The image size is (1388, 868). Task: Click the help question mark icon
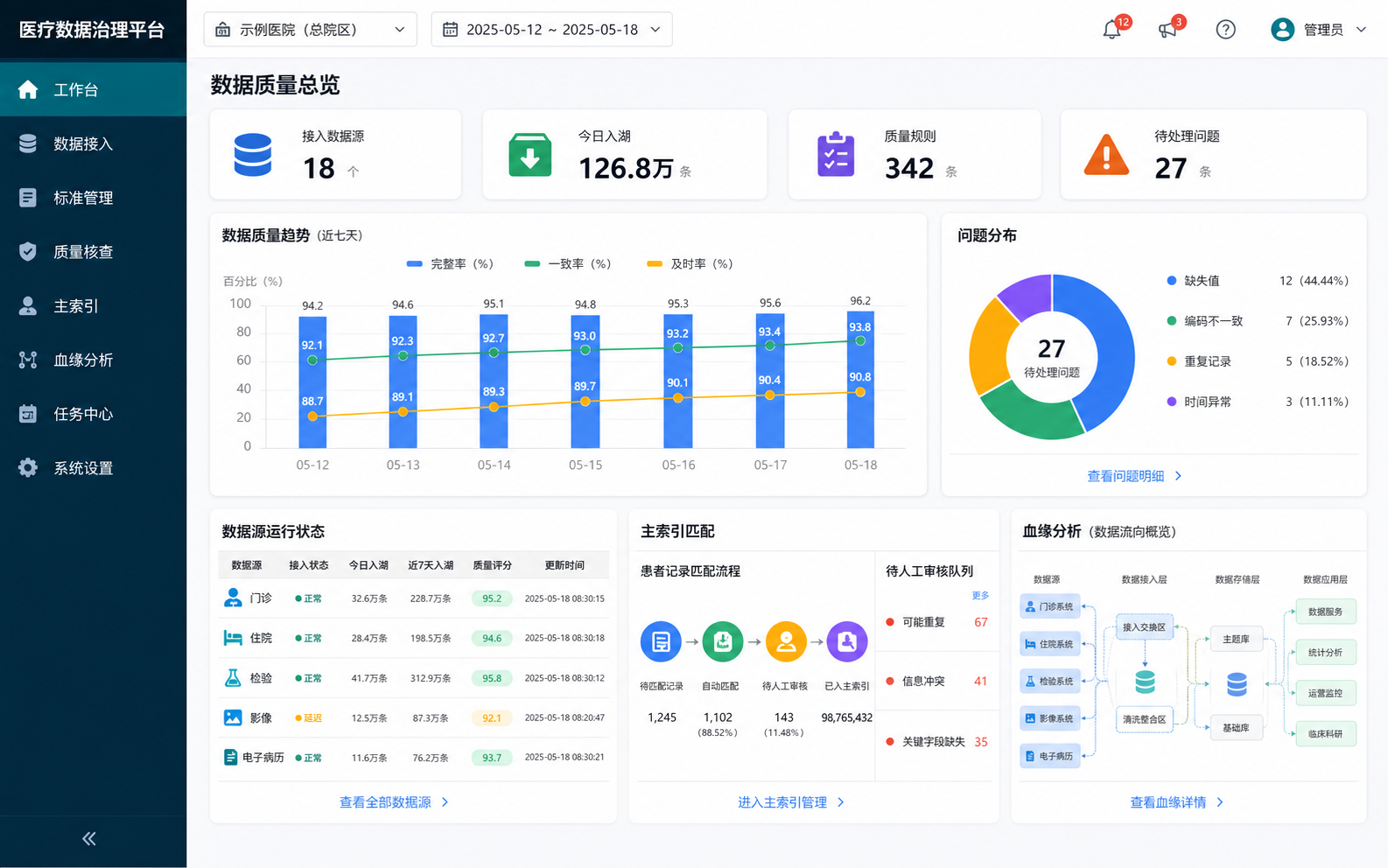[1226, 30]
